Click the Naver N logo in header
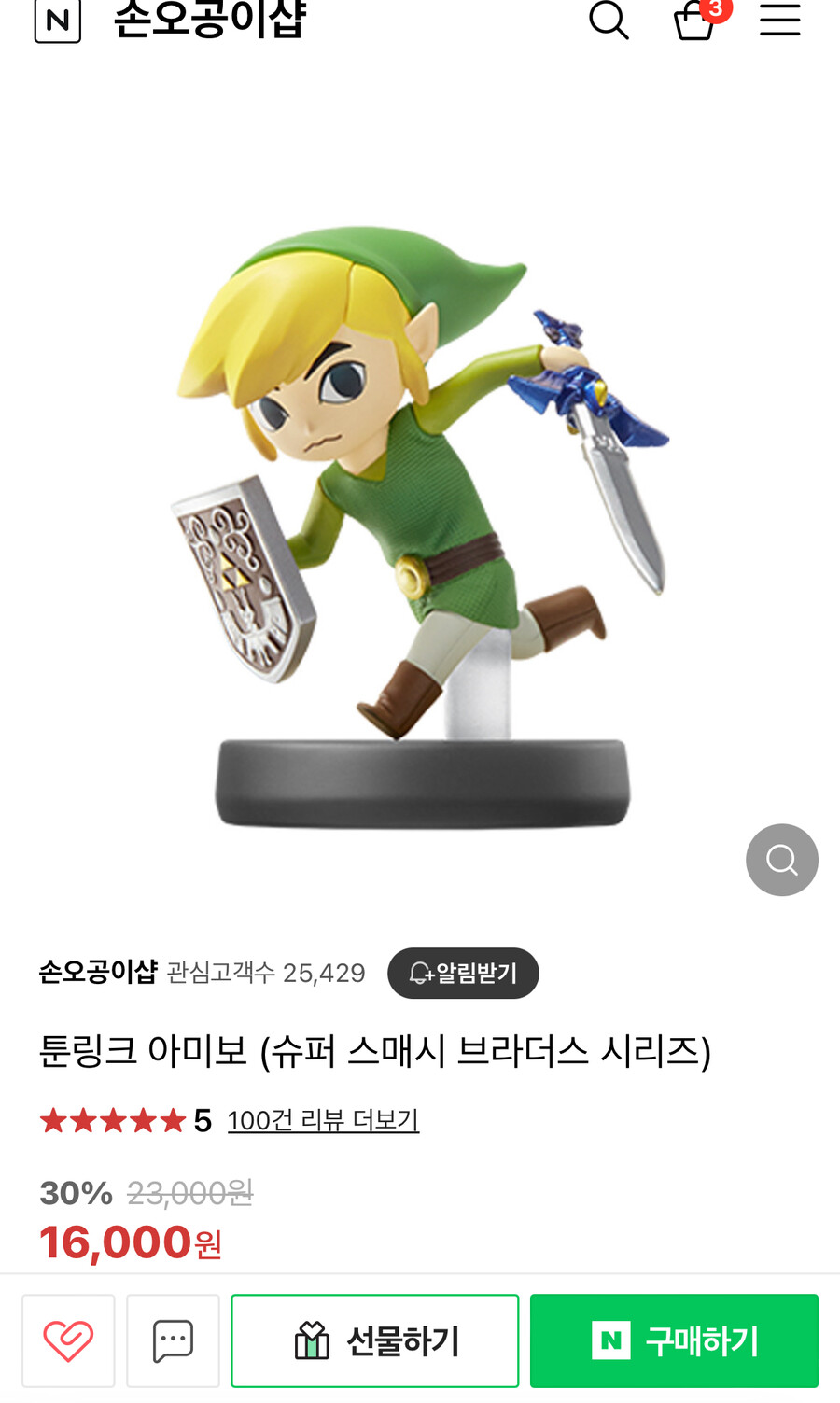The height and width of the screenshot is (1403, 840). coord(57,21)
